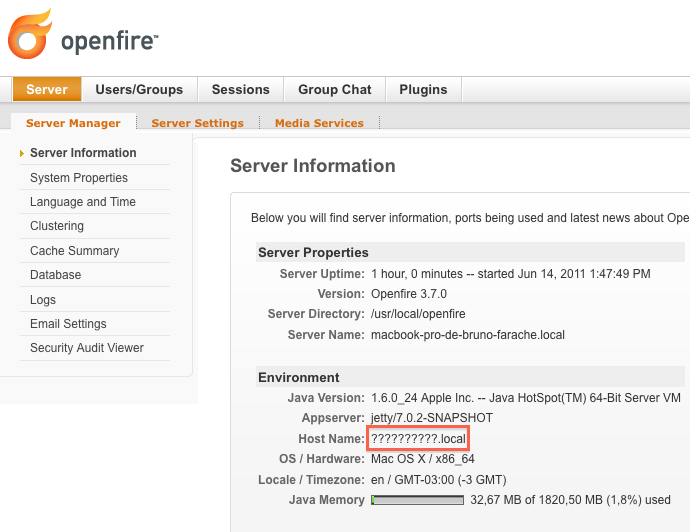Select the Java Version value text

click(x=526, y=398)
